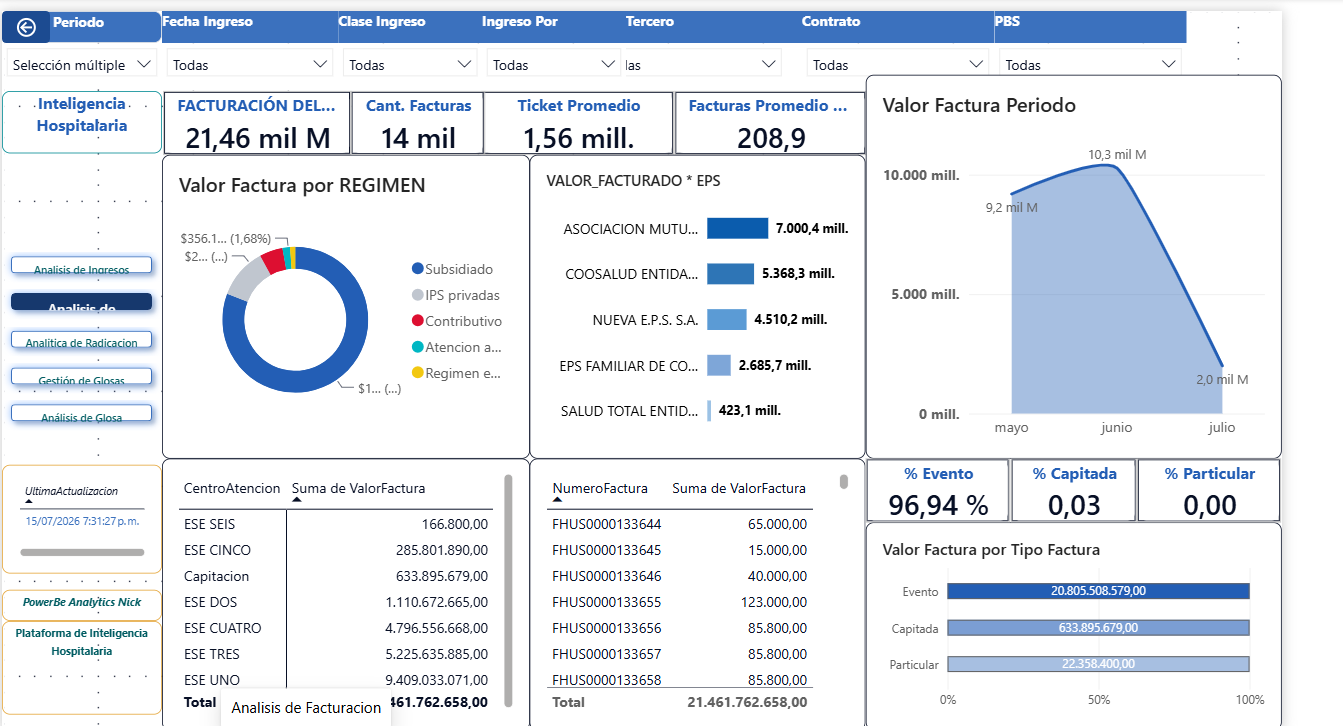Click the % Evento card
This screenshot has height=726, width=1343.
click(938, 490)
